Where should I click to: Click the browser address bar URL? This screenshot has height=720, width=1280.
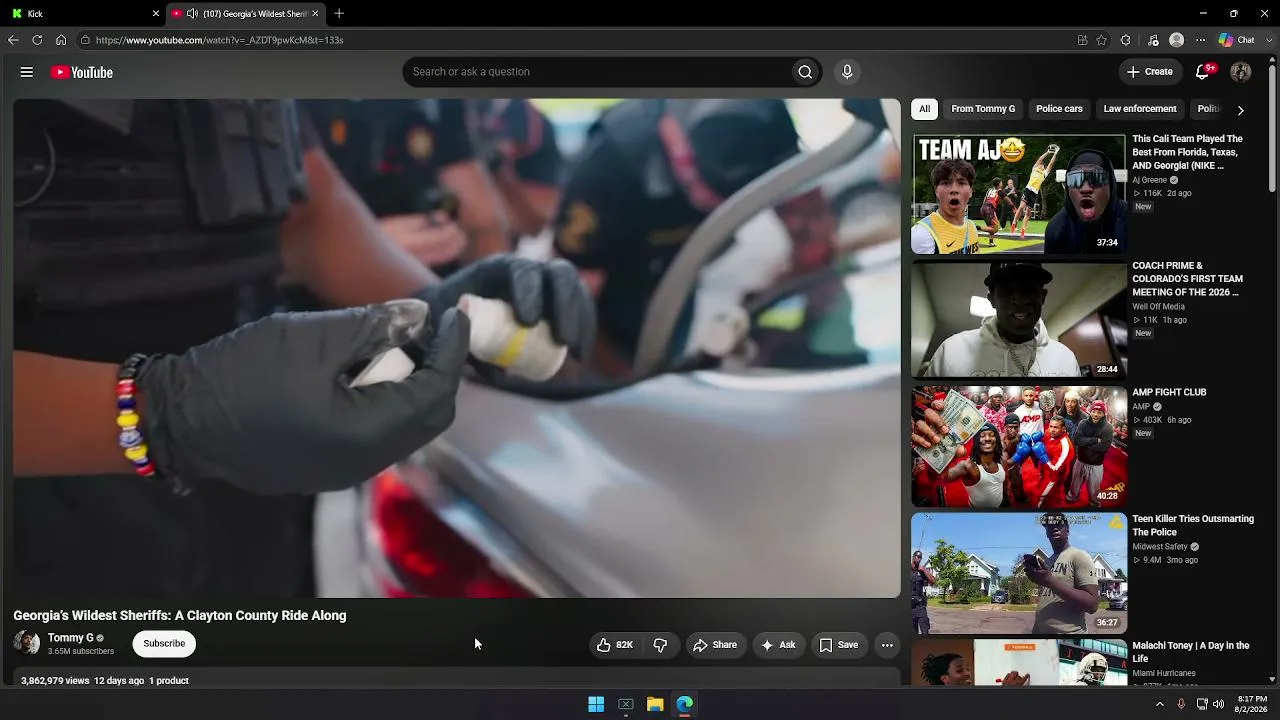(220, 40)
